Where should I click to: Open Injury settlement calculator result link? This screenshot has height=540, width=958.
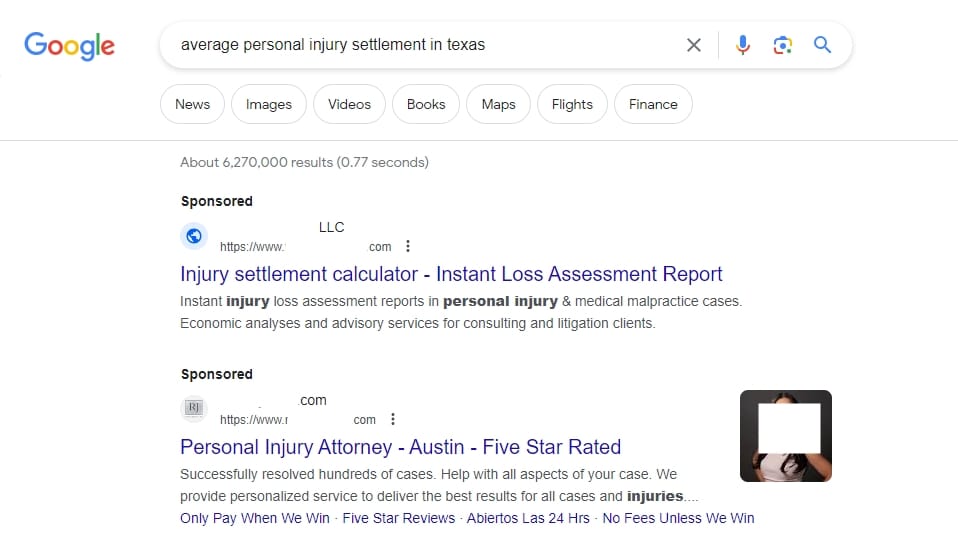[x=451, y=274]
